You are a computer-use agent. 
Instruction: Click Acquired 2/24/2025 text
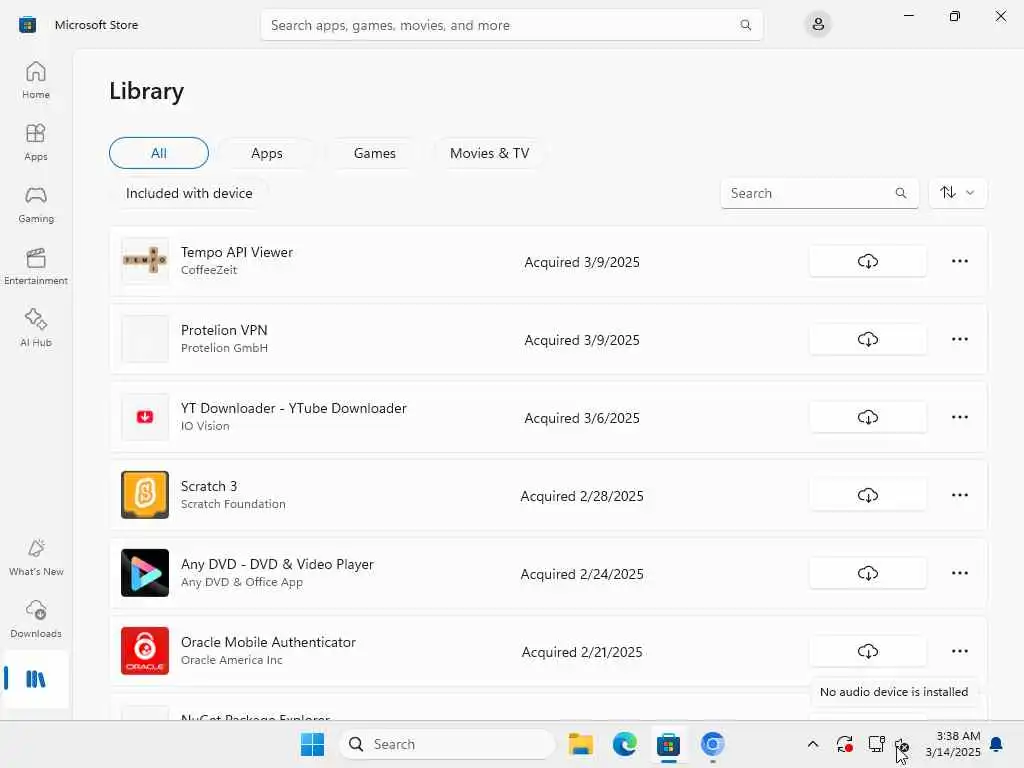point(582,574)
